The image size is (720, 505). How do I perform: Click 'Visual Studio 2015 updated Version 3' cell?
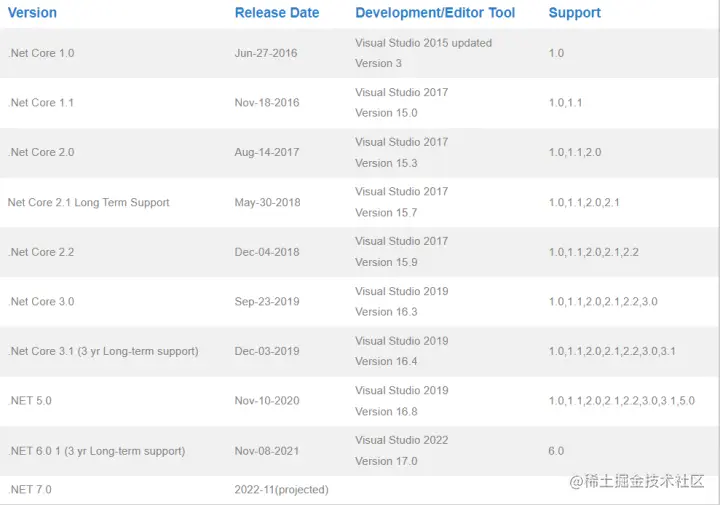[423, 53]
